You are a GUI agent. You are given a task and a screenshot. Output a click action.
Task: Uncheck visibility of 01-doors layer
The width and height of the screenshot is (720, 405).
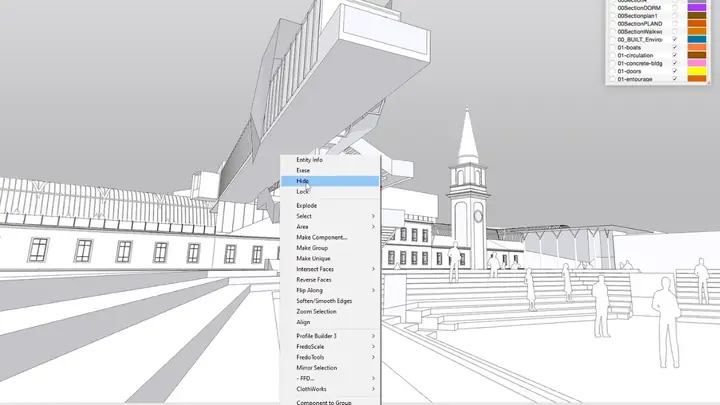pyautogui.click(x=675, y=71)
